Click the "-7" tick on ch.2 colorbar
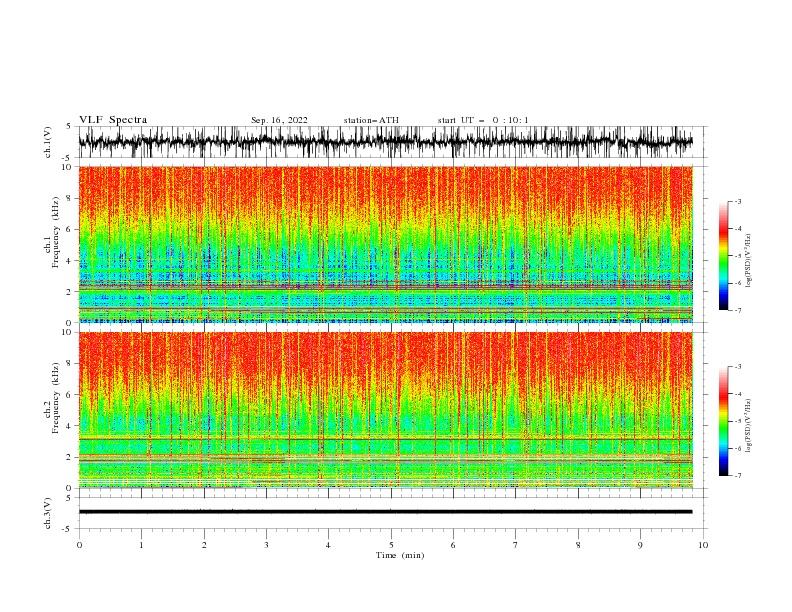Viewport: 792px width, 612px height. (738, 476)
